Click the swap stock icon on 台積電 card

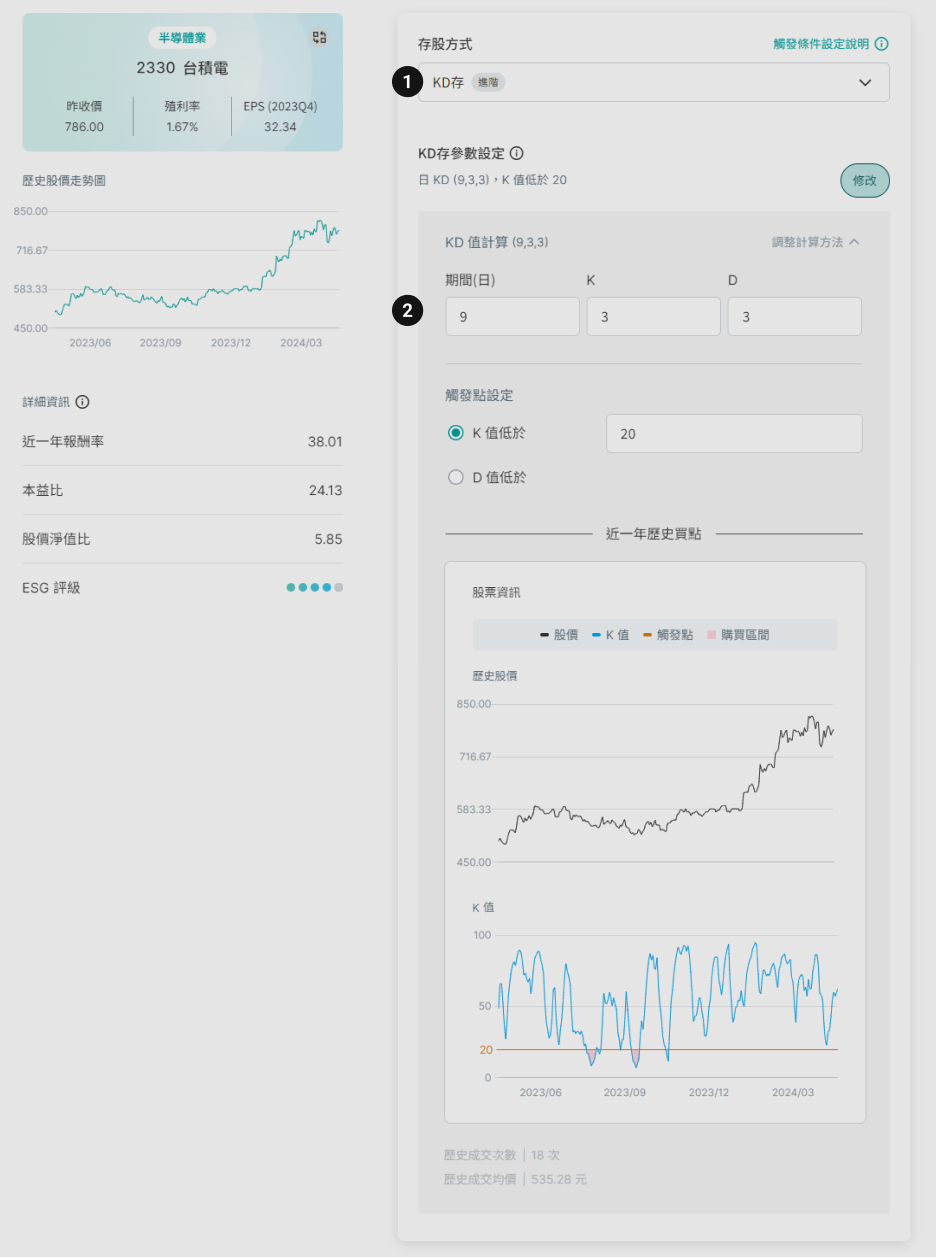320,37
